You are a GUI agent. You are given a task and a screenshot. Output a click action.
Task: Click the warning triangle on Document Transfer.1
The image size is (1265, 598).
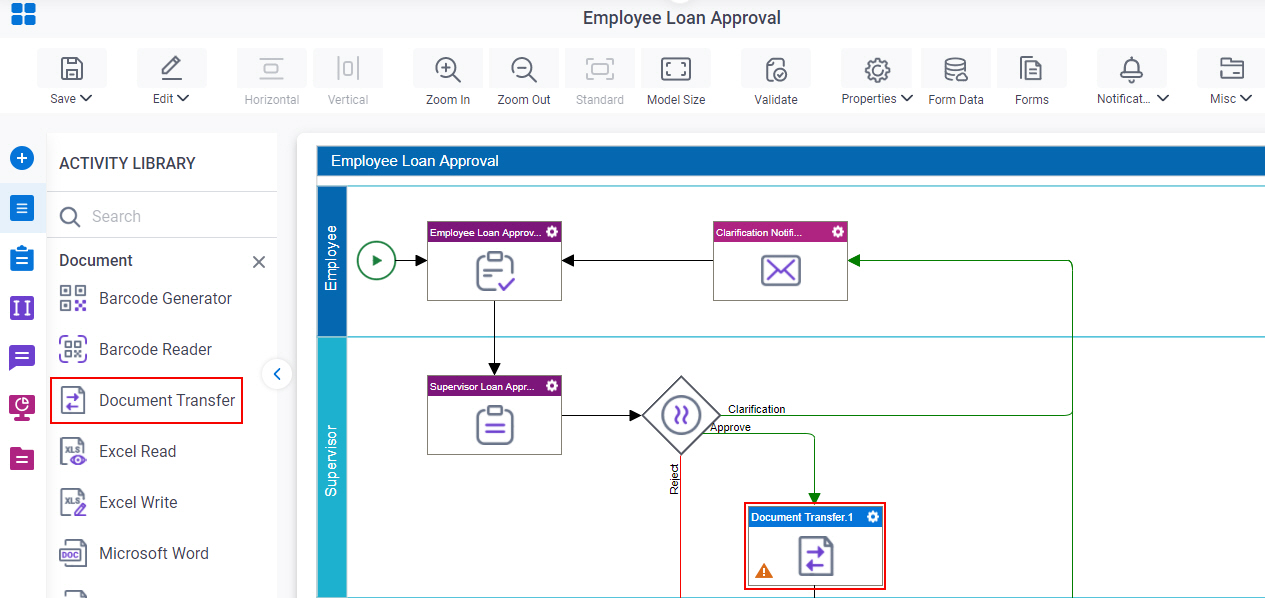(x=764, y=571)
